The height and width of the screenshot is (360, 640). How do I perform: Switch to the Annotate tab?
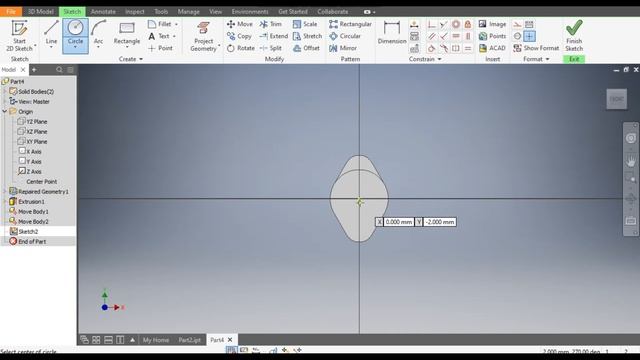[103, 11]
